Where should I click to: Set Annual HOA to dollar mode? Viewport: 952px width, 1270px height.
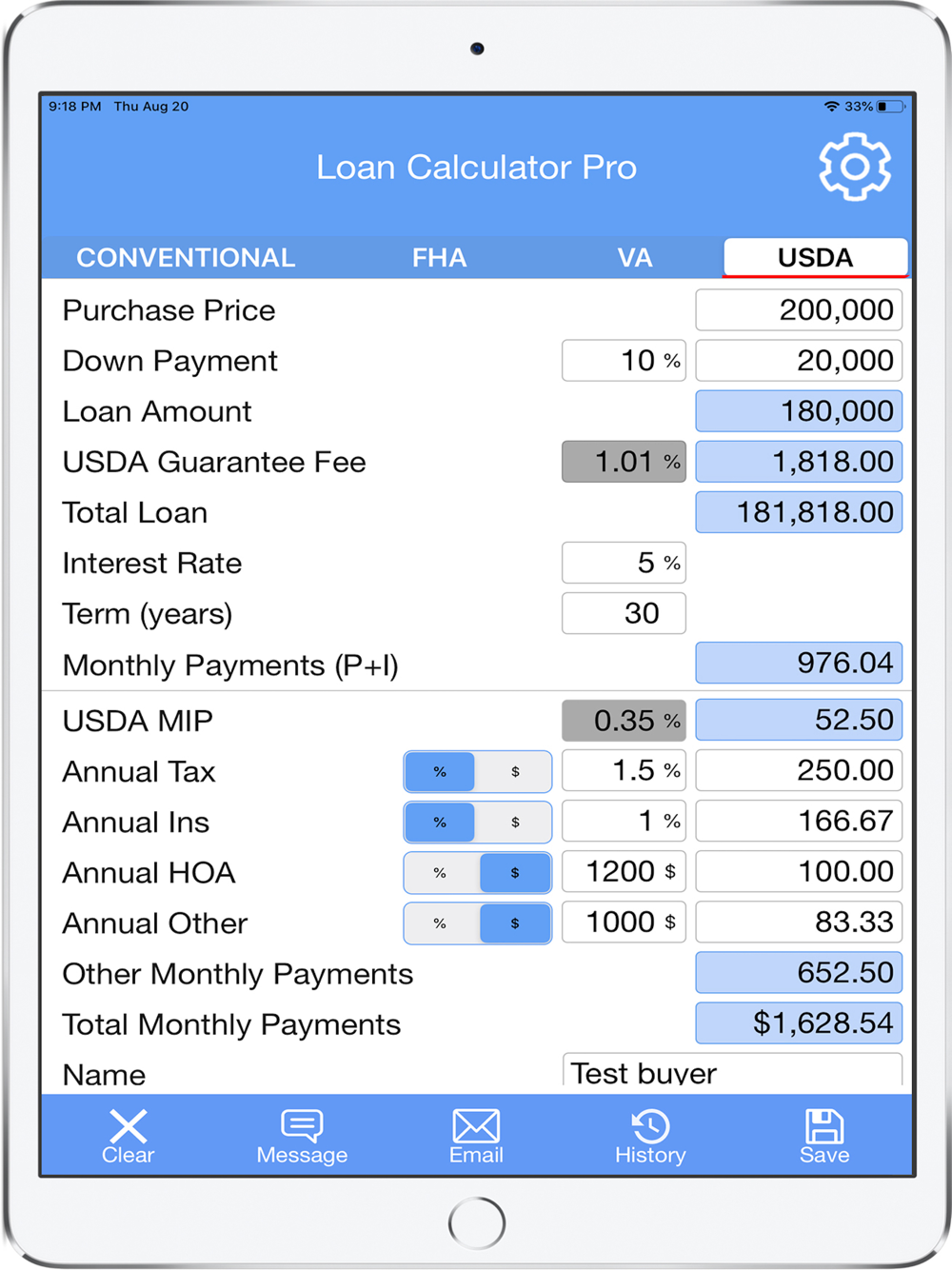pyautogui.click(x=515, y=873)
